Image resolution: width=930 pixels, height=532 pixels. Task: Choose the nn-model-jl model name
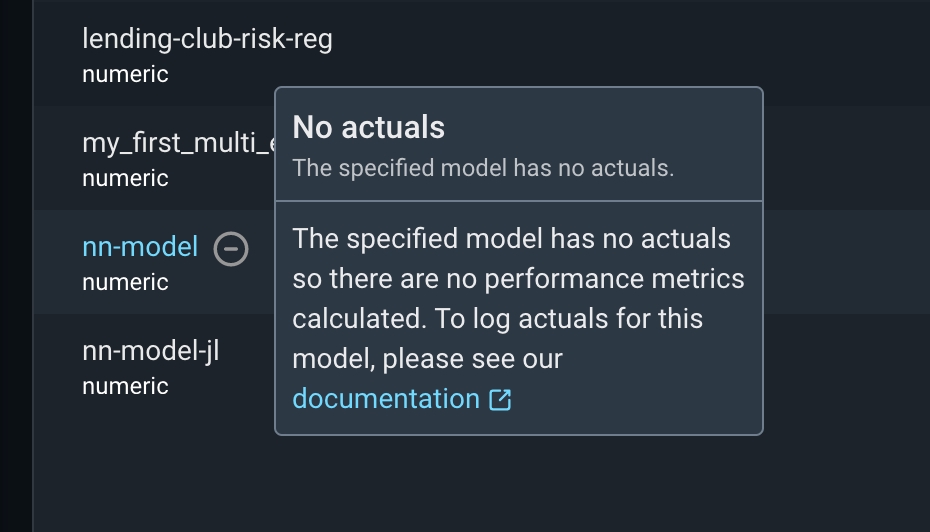(151, 351)
